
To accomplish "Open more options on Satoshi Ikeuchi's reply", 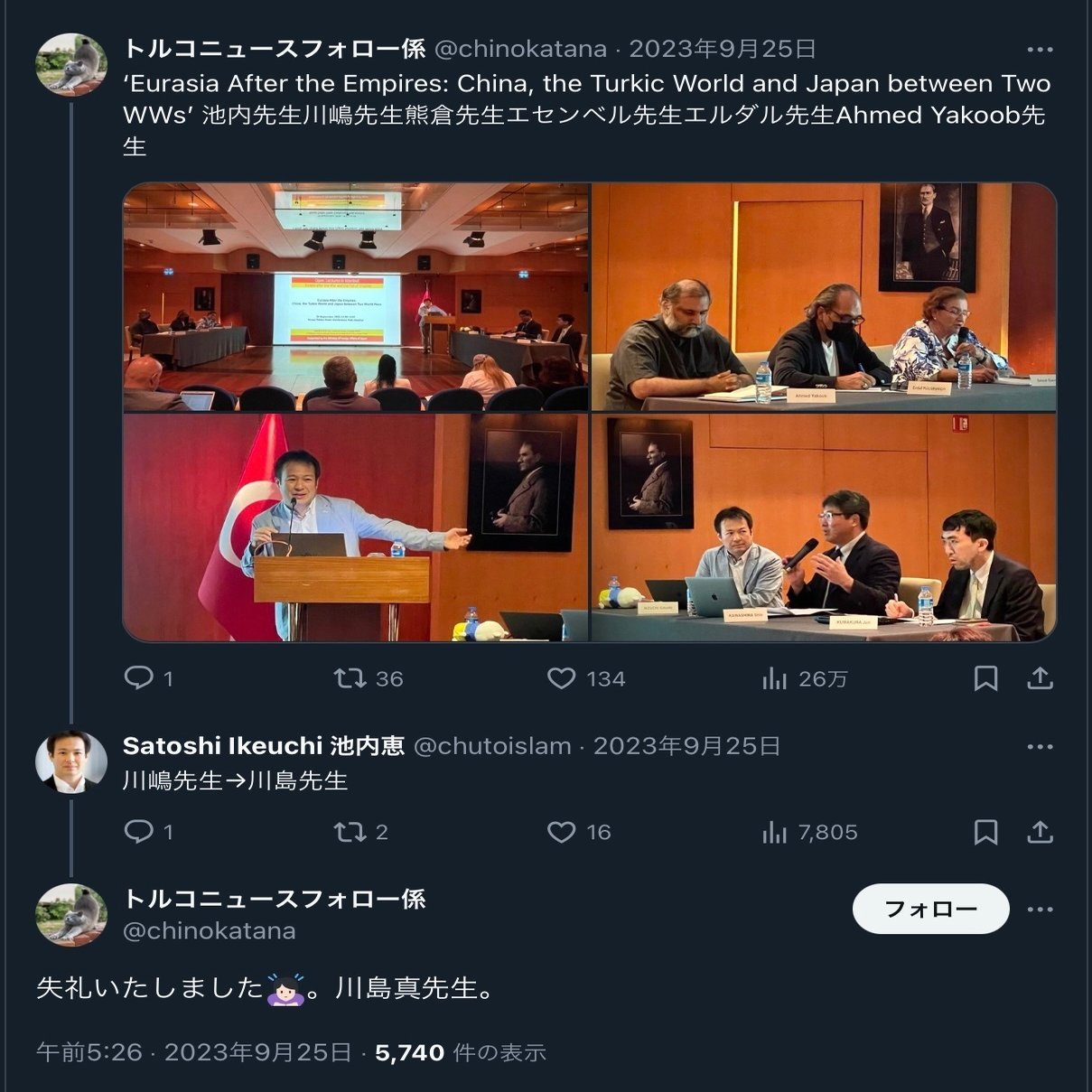I will pos(1041,747).
